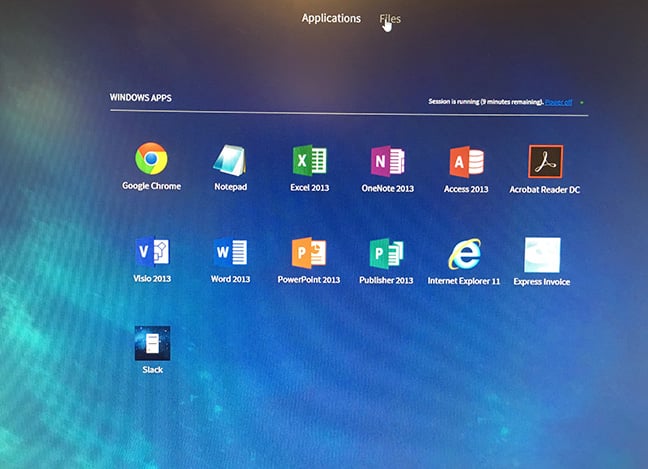Screen dimensions: 648x469
Task: Click the 'WINDOWS APPS' section heading
Action: click(x=141, y=98)
